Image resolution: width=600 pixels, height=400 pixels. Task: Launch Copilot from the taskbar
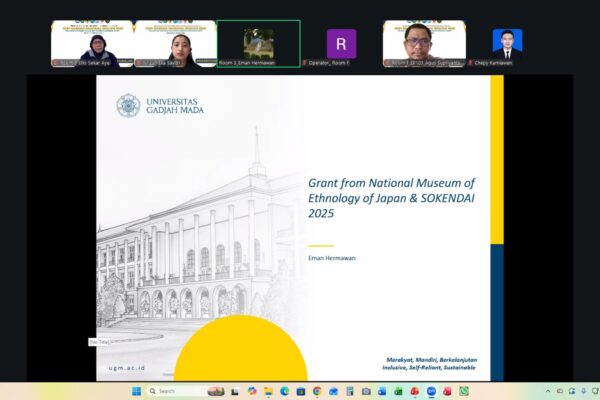pos(252,391)
